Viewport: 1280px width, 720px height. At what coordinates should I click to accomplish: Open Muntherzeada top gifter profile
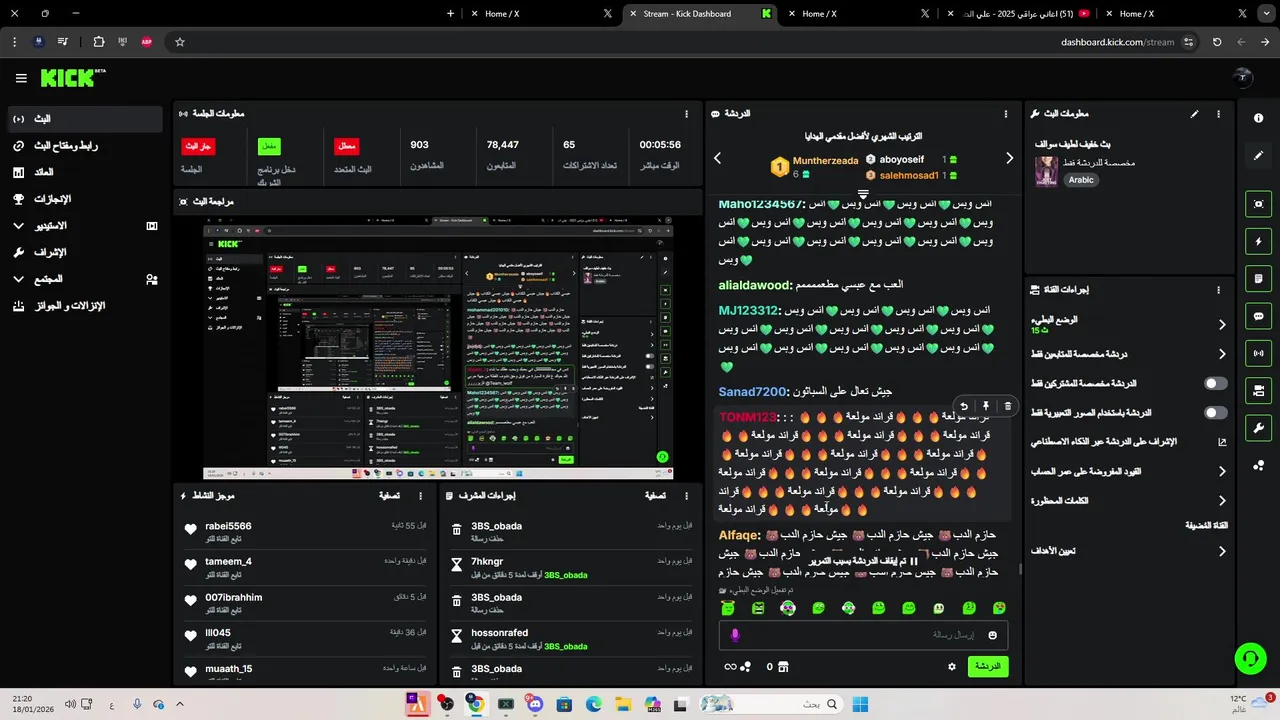pos(825,160)
